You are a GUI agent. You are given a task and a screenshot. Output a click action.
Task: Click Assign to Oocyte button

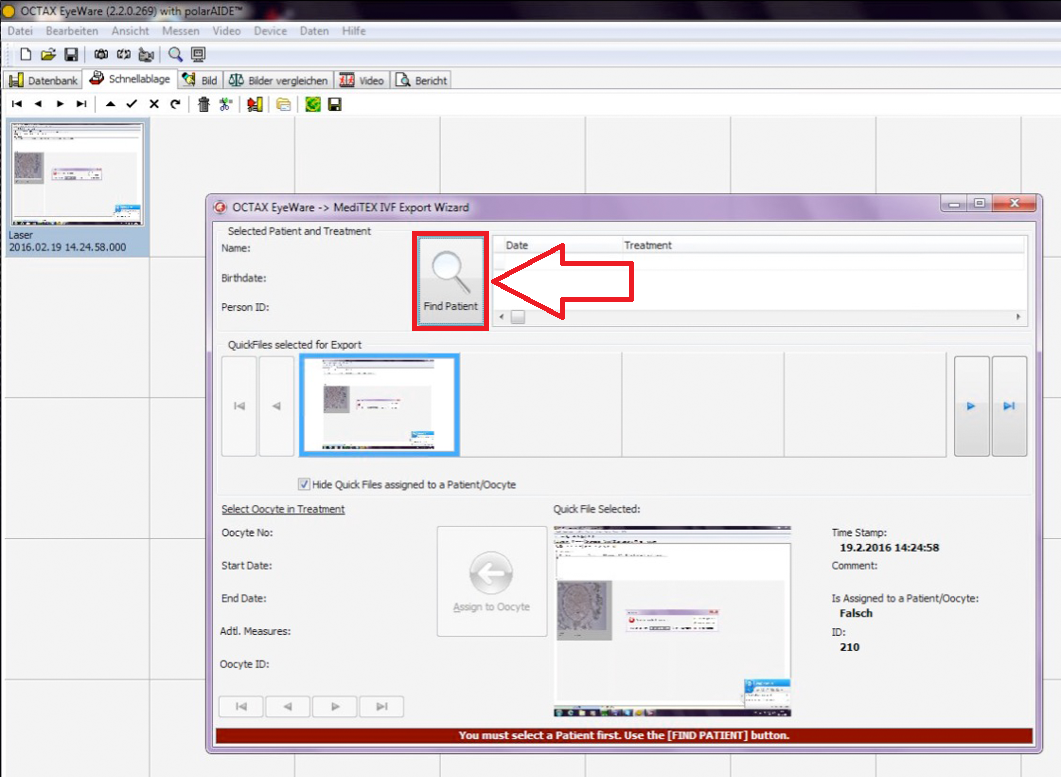pyautogui.click(x=492, y=581)
